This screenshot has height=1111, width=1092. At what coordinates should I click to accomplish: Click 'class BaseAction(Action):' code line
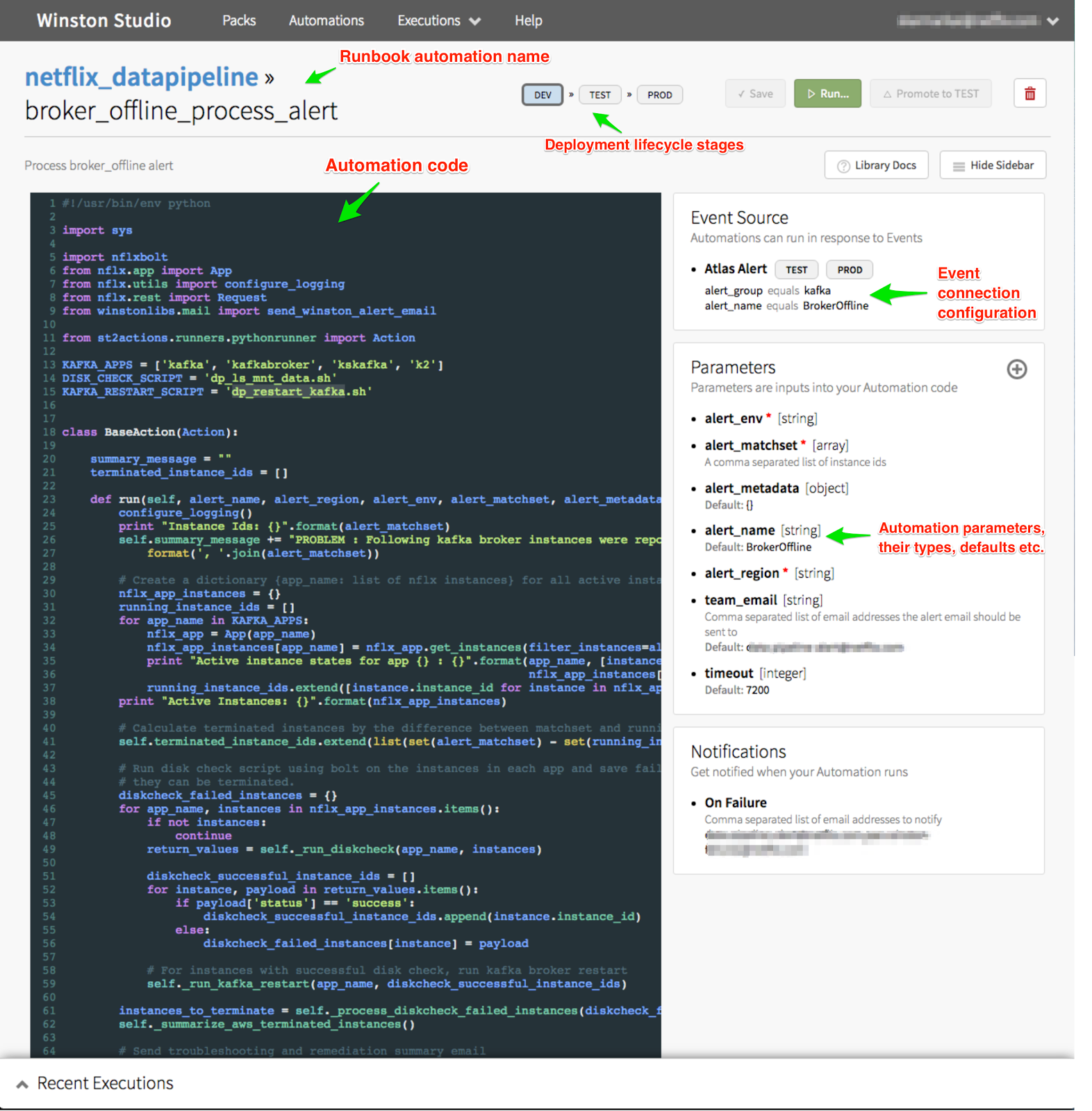click(x=150, y=432)
